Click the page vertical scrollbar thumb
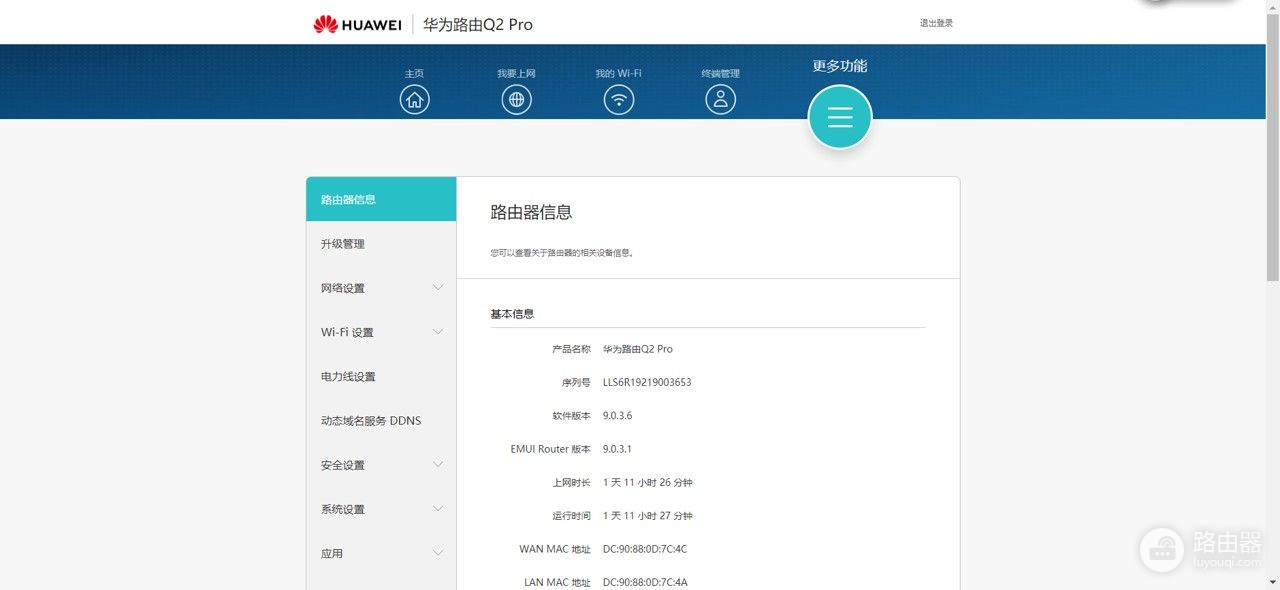1280x590 pixels. pos(1272,150)
